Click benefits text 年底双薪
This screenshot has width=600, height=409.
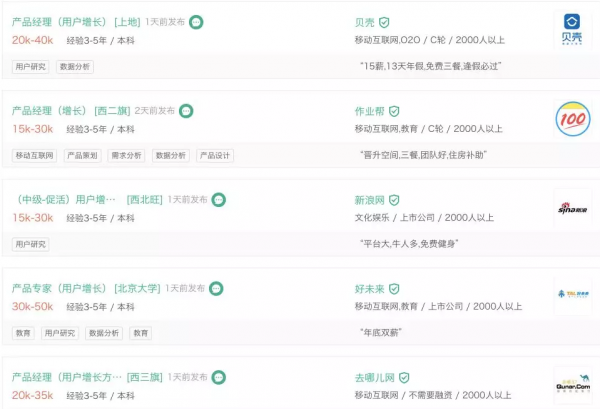(381, 332)
